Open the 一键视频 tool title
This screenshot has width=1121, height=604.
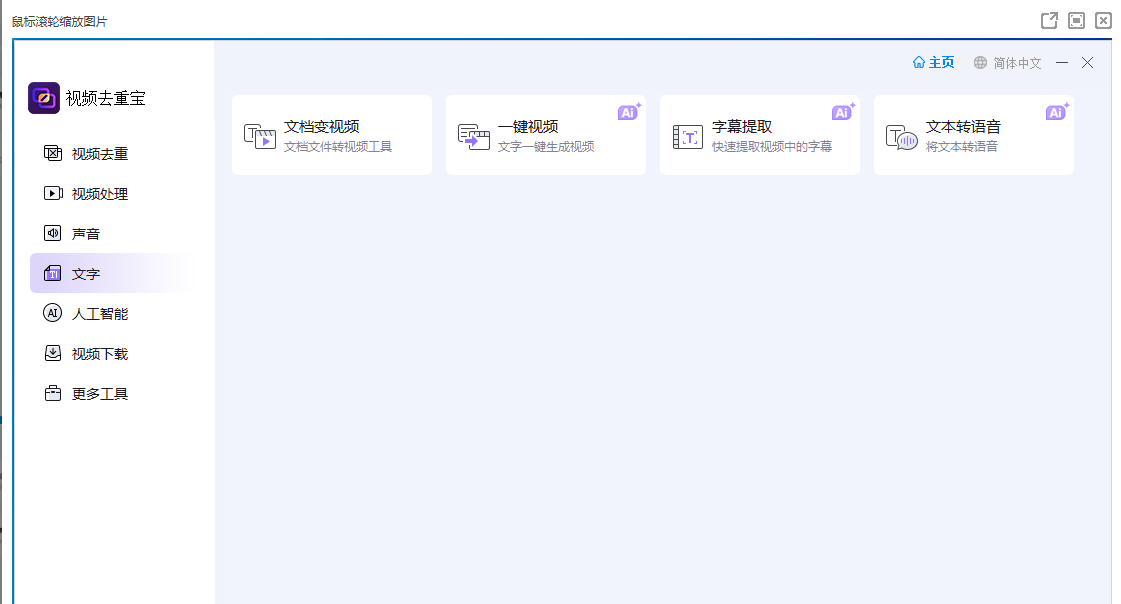(x=528, y=127)
